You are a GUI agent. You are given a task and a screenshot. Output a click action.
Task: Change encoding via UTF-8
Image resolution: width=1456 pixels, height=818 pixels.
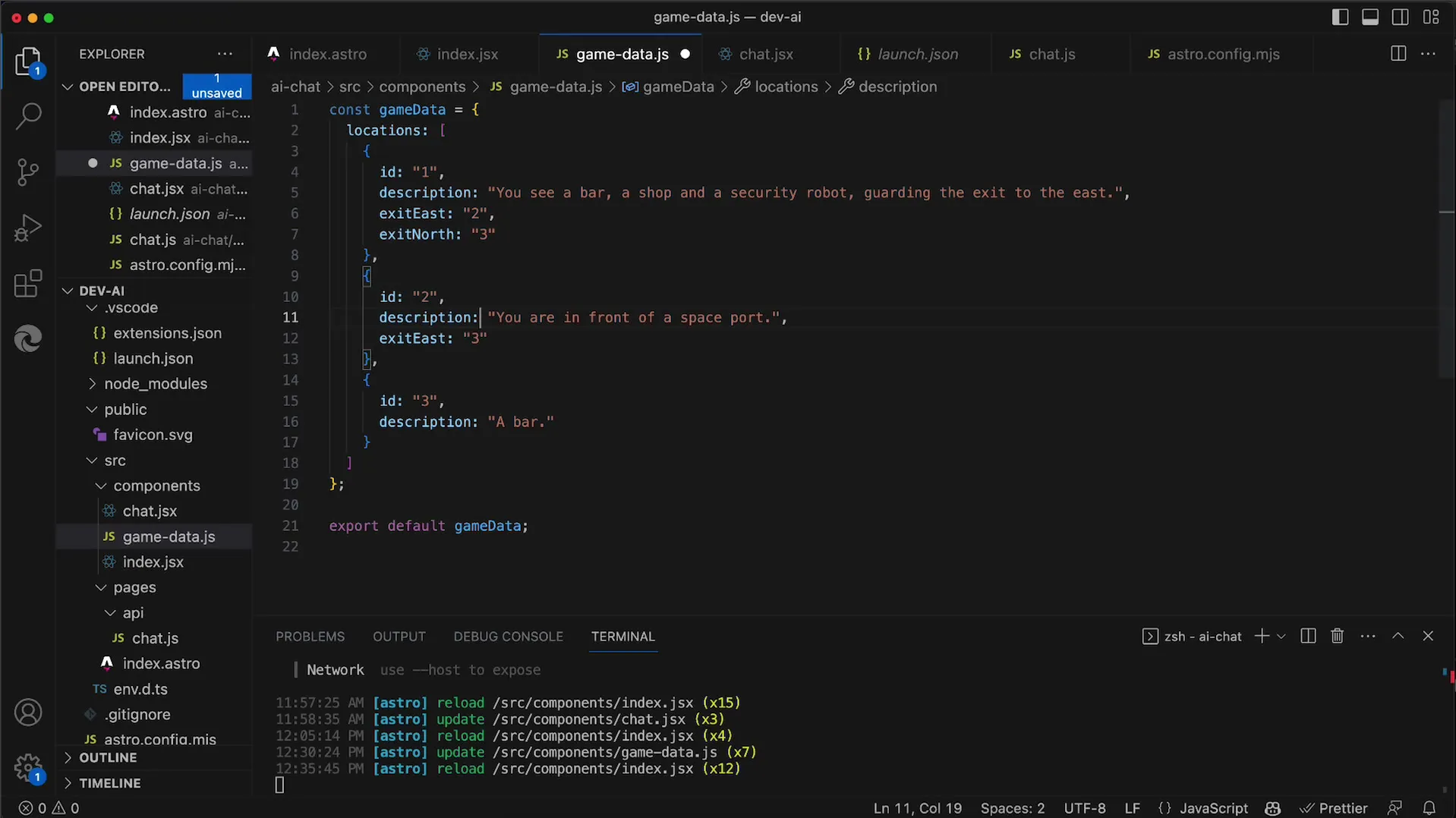tap(1085, 808)
